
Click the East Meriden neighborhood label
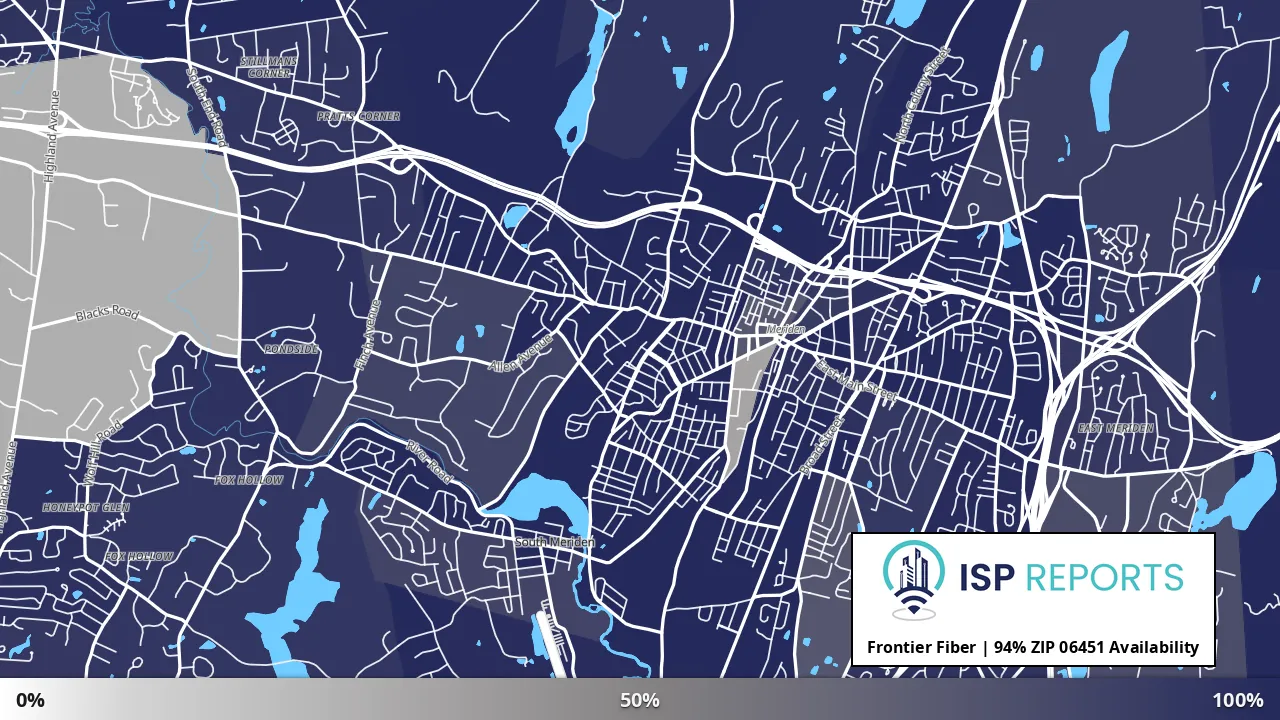[1116, 428]
